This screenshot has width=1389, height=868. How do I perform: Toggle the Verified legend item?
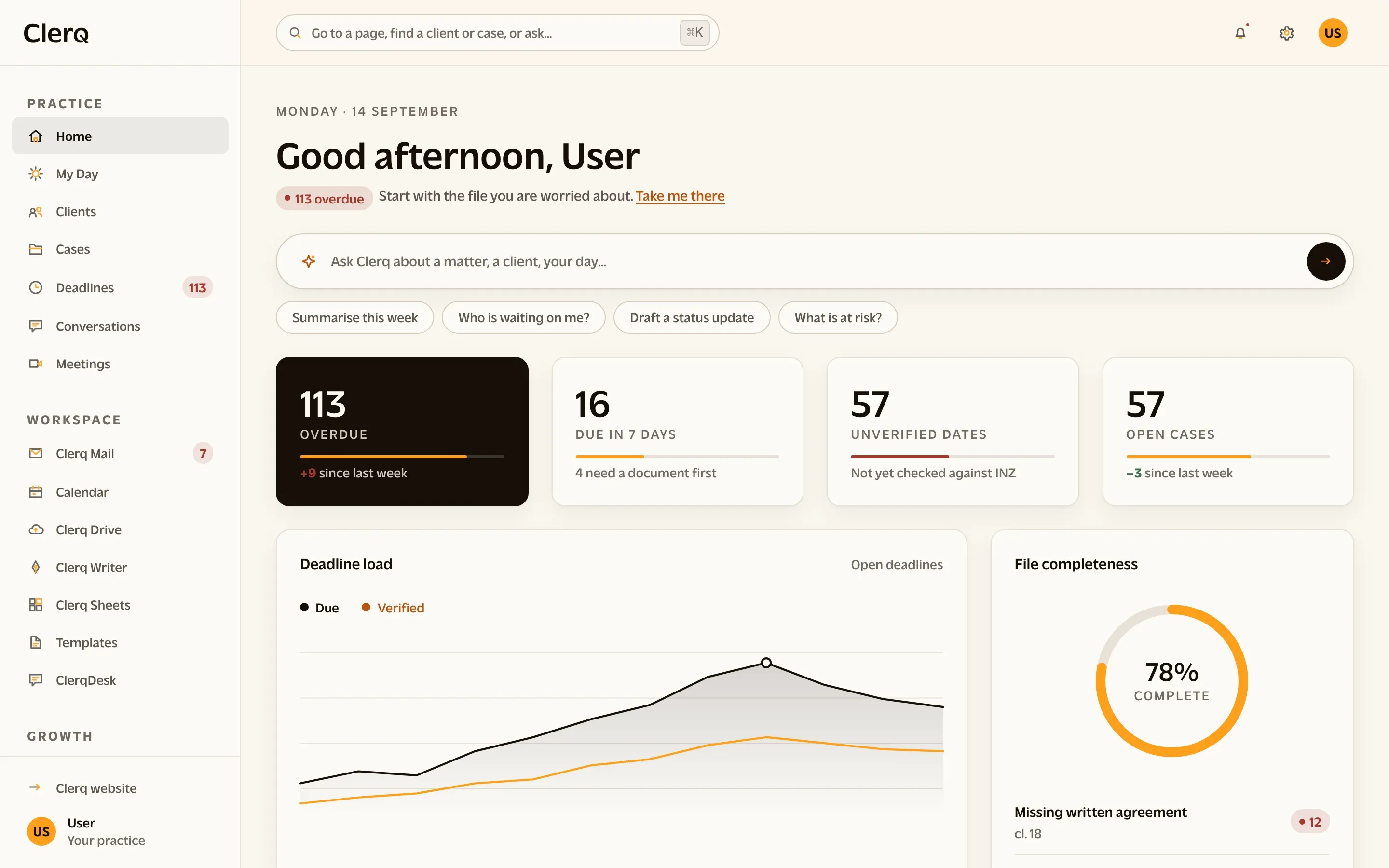pos(393,608)
